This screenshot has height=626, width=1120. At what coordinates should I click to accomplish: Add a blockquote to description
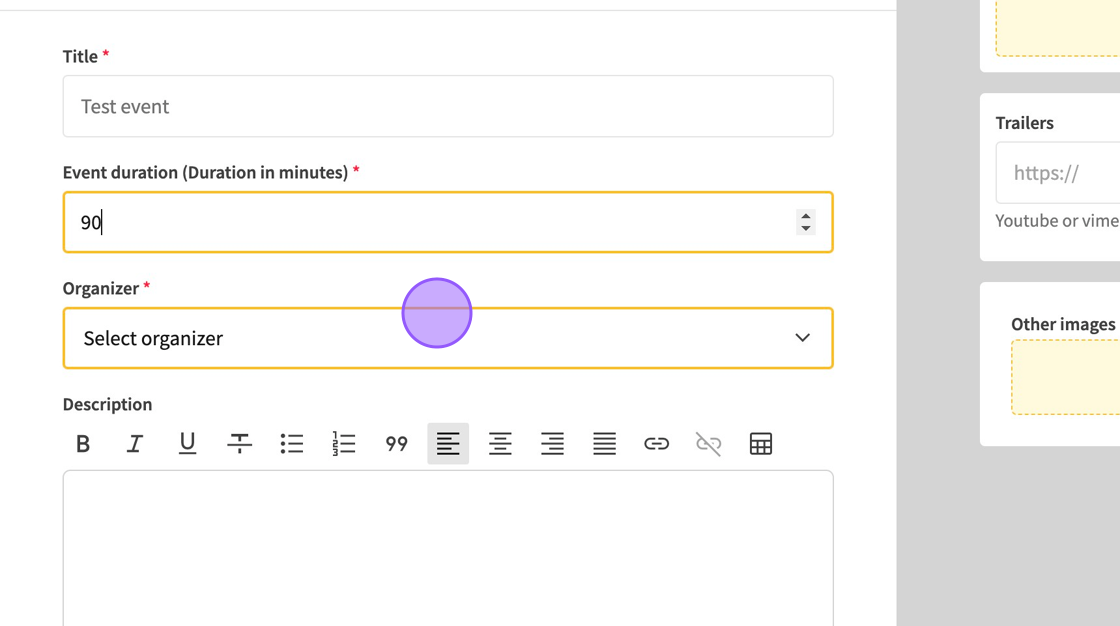(396, 444)
